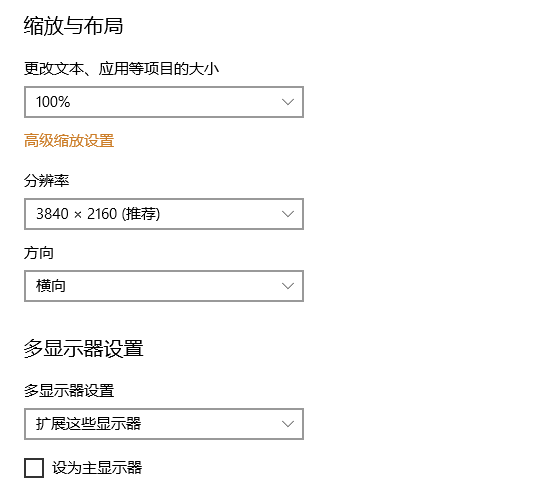Click the chevron arrow in the 3840 × 2160 box
The height and width of the screenshot is (492, 558).
point(288,214)
